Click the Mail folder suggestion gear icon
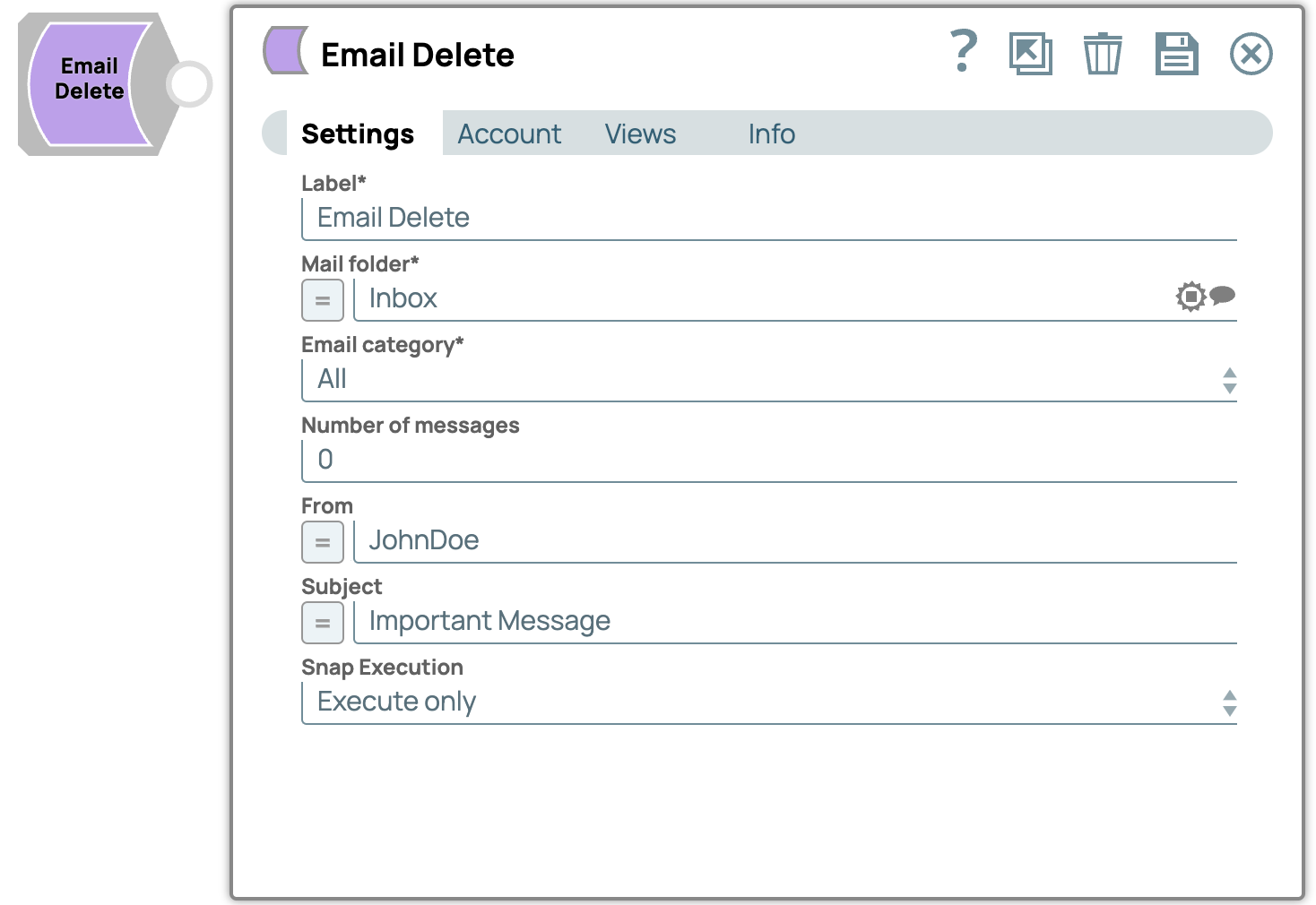The image size is (1316, 905). click(1190, 296)
